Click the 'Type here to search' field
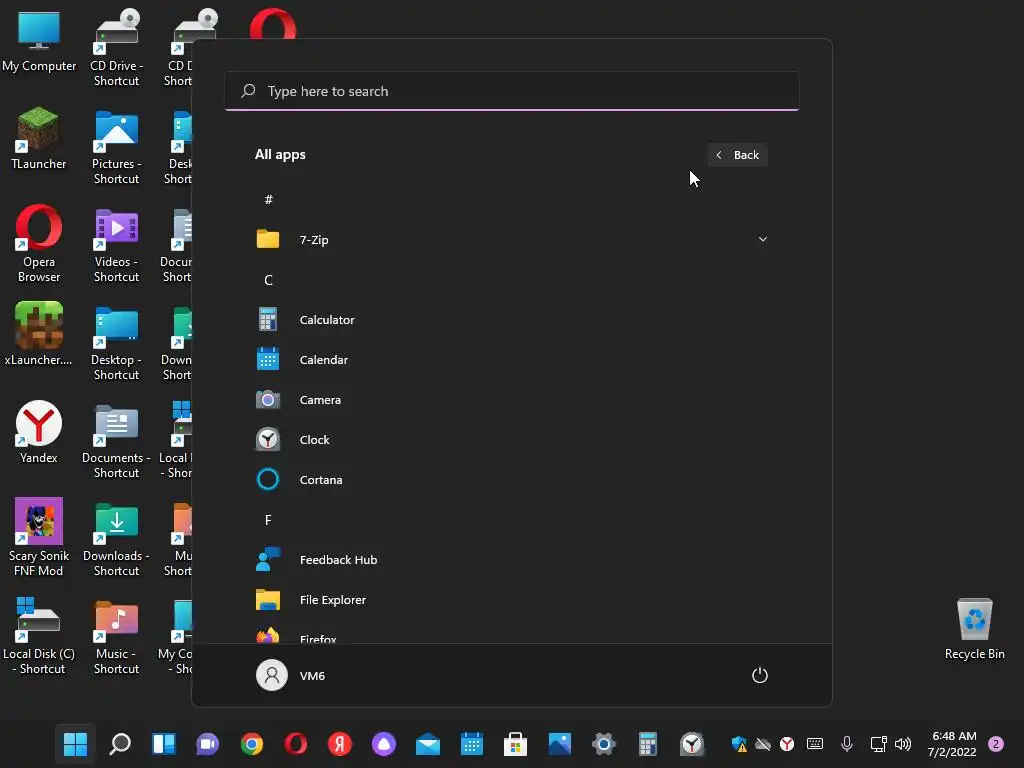The height and width of the screenshot is (768, 1024). pos(512,91)
